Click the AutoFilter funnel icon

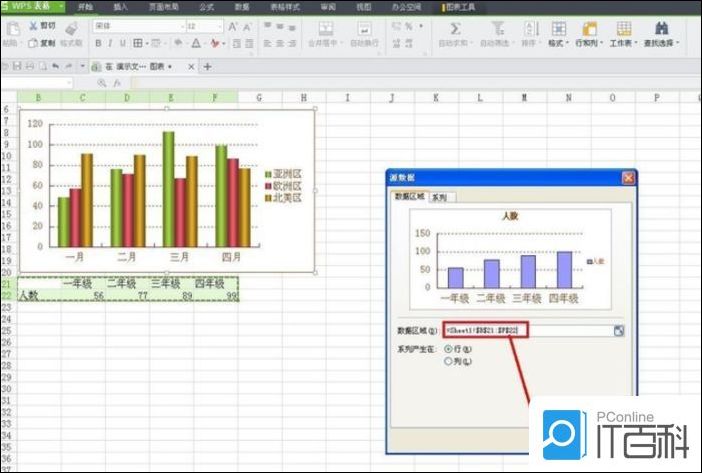point(498,29)
